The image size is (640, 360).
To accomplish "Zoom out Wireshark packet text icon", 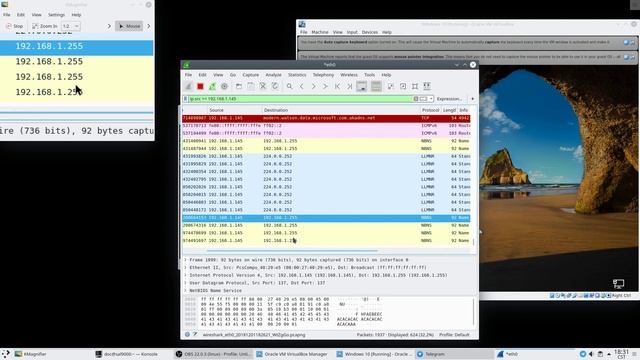I will (403, 86).
